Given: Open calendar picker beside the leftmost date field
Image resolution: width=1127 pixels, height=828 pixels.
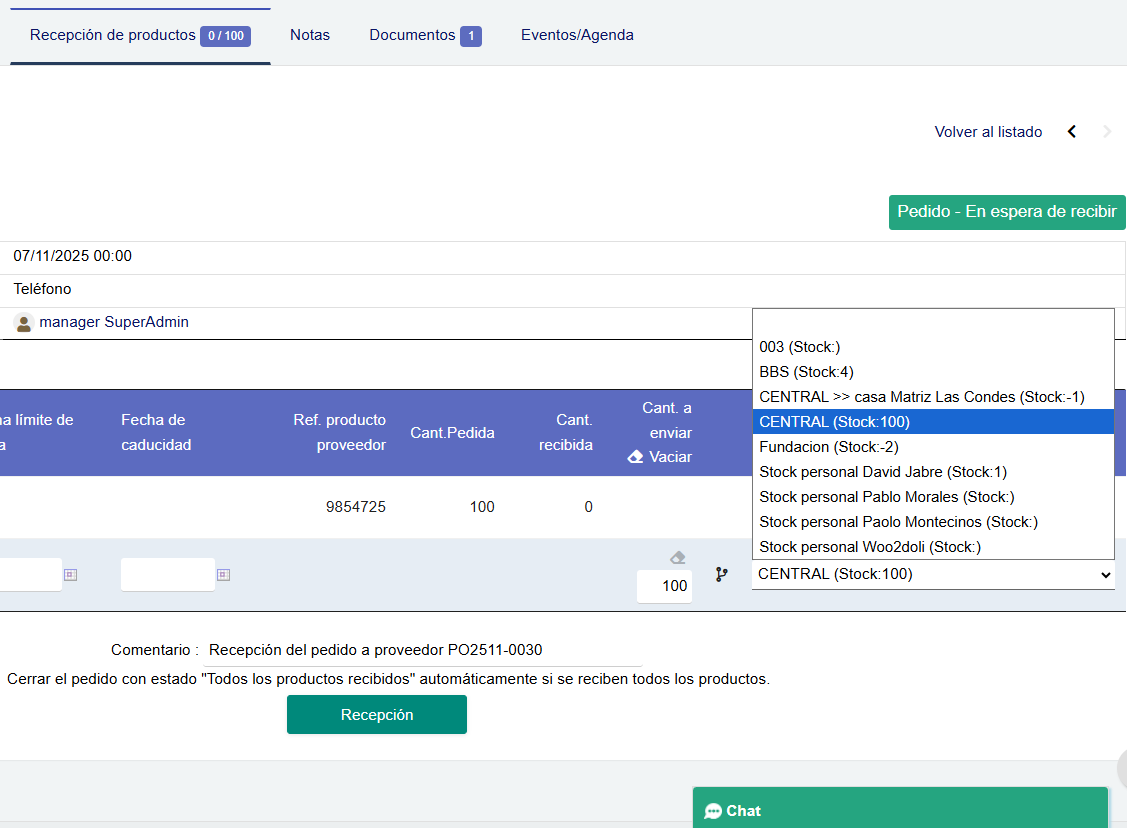Looking at the screenshot, I should tap(70, 575).
